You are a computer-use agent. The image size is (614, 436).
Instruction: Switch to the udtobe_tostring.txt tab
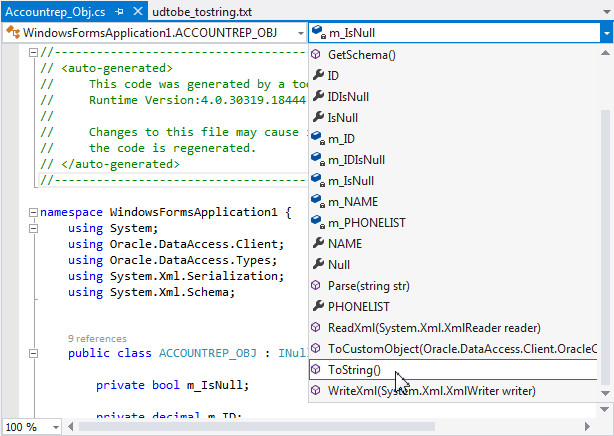(202, 12)
